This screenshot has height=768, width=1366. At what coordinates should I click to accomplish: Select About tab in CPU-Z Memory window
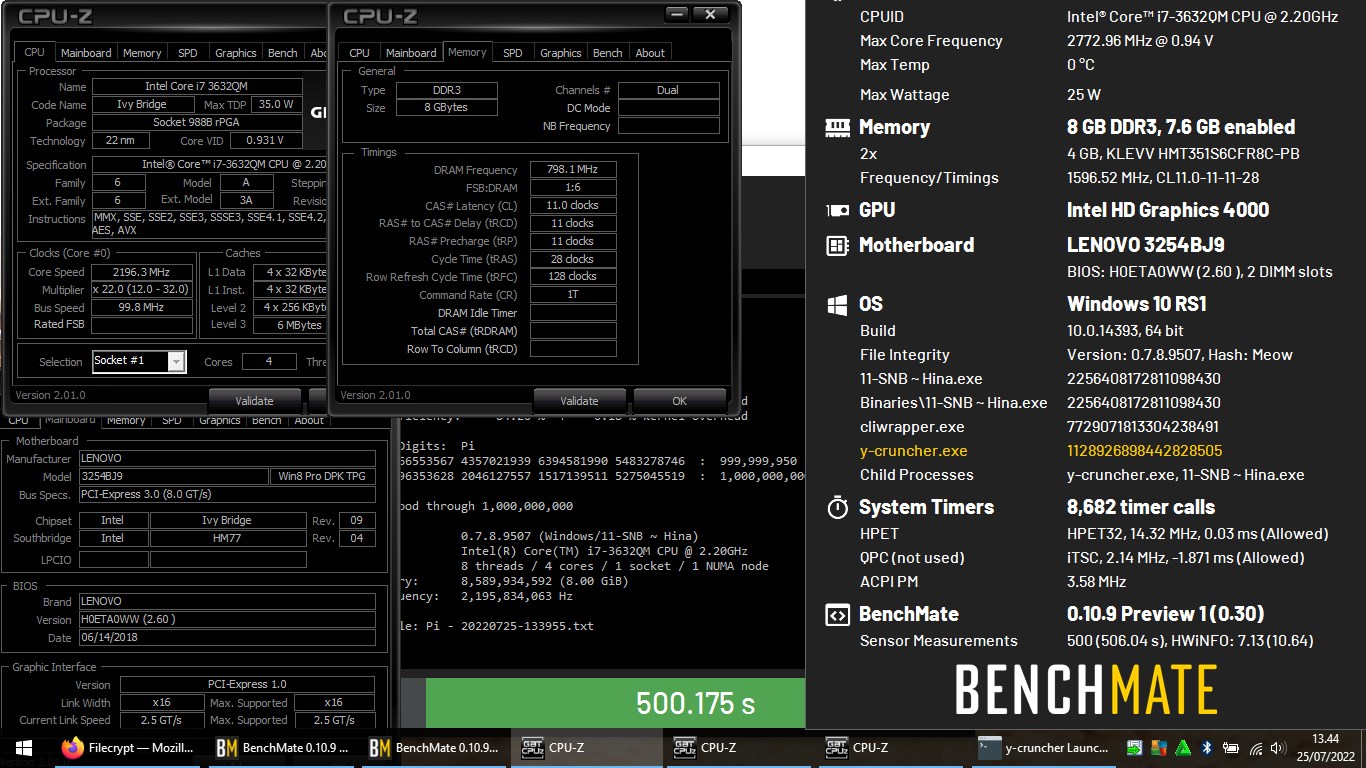tap(650, 53)
